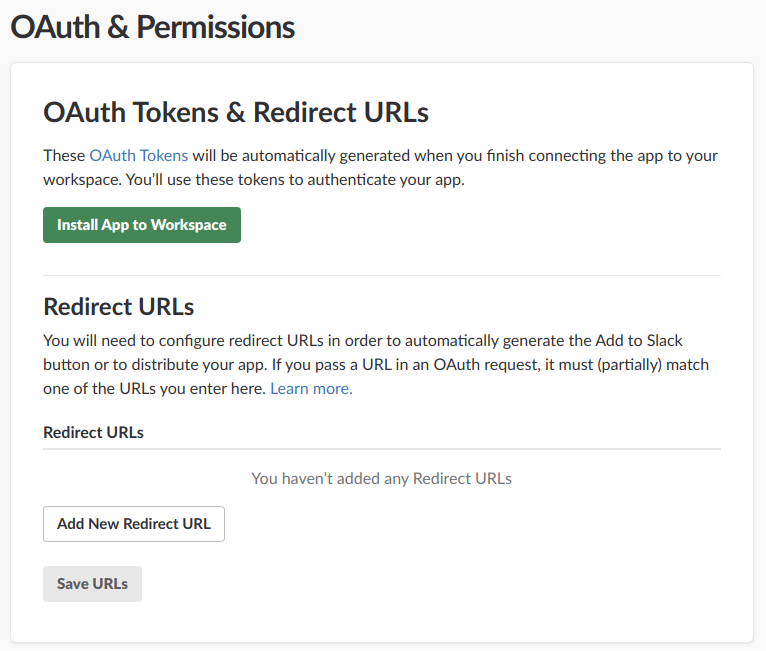Click the "automatically generated" text in first paragraph
The height and width of the screenshot is (651, 766).
point(305,156)
